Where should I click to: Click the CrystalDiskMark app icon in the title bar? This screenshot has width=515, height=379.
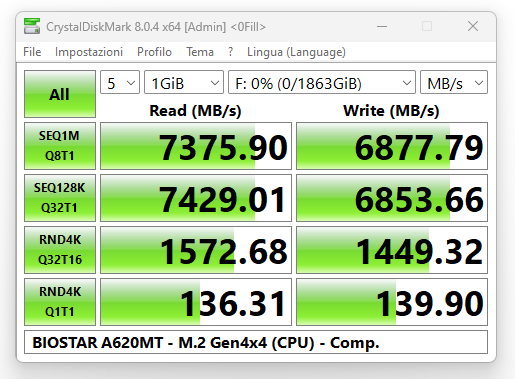[x=32, y=26]
